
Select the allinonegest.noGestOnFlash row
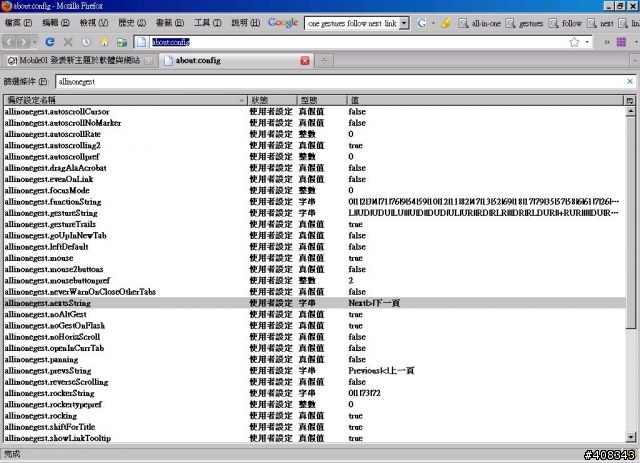[314, 325]
